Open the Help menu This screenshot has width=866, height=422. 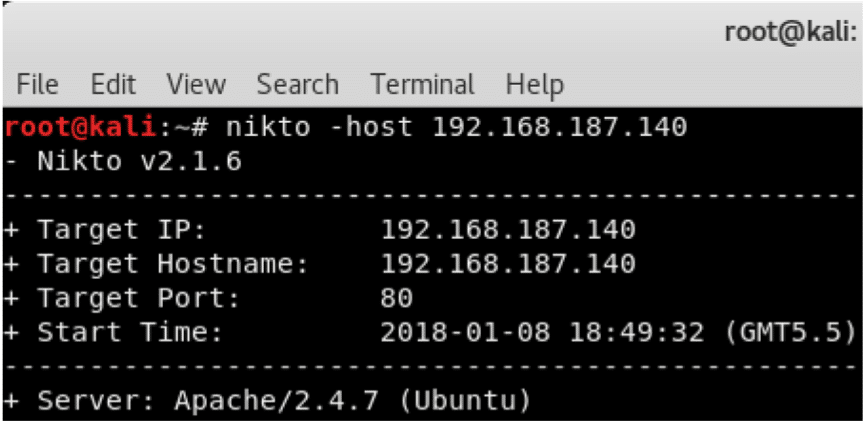pos(534,84)
